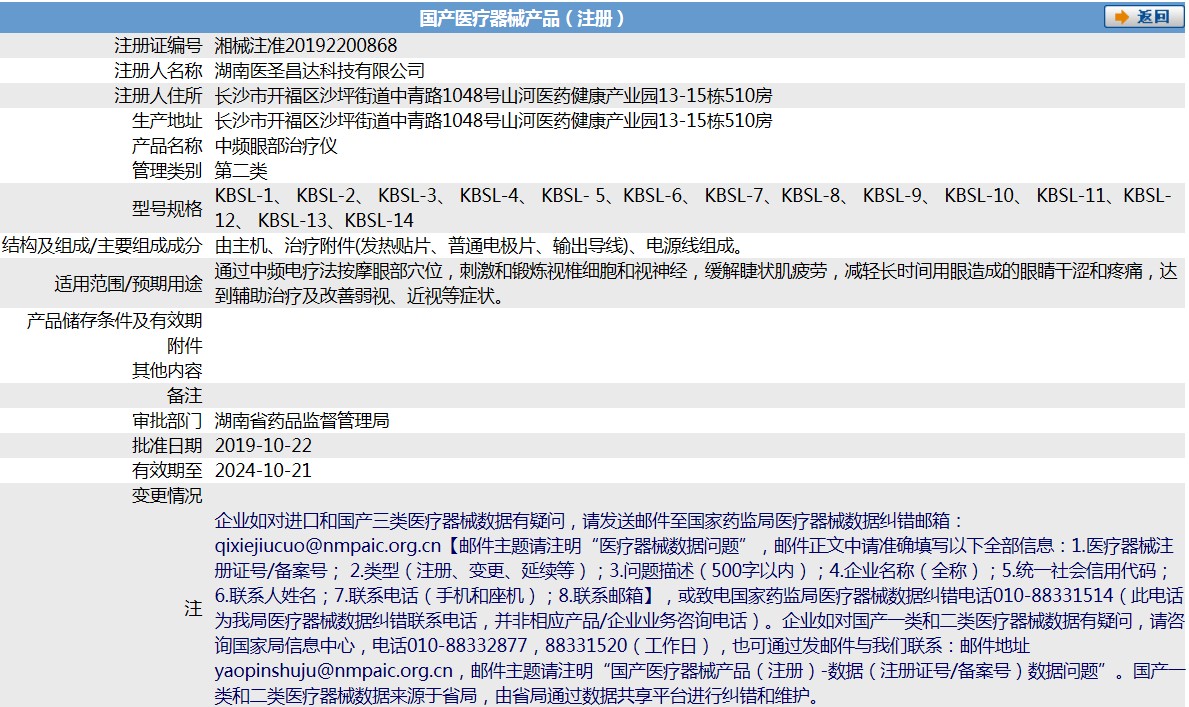Select expiry date 2024-10-21
Image resolution: width=1189 pixels, height=707 pixels.
263,471
